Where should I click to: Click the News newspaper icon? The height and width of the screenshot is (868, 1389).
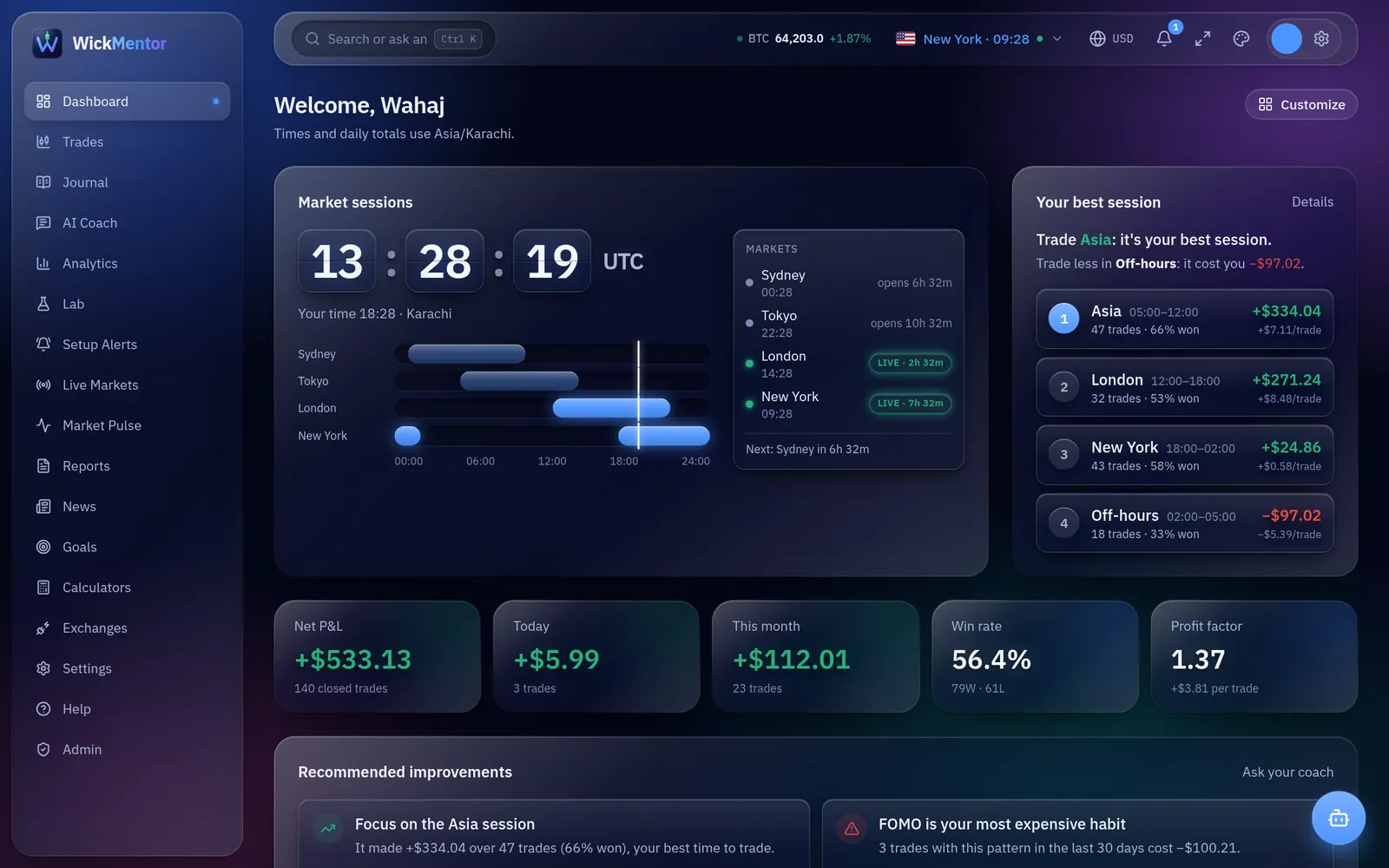43,507
